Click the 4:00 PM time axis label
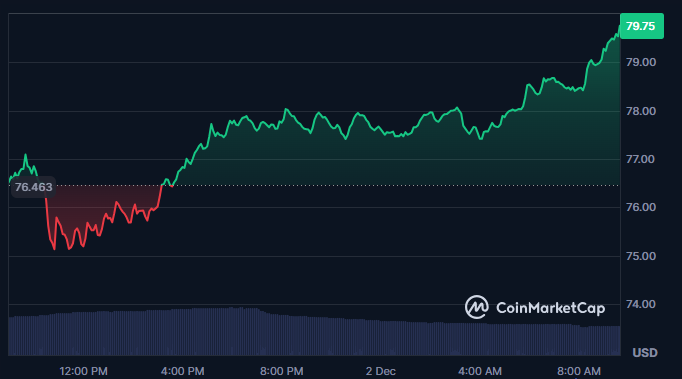This screenshot has height=379, width=682. [x=183, y=371]
